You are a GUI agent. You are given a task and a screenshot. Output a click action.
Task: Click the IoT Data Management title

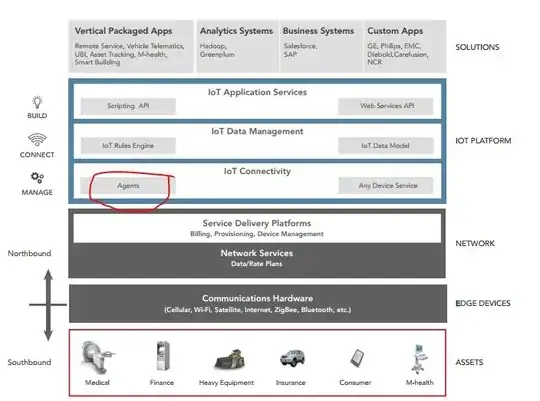(257, 132)
